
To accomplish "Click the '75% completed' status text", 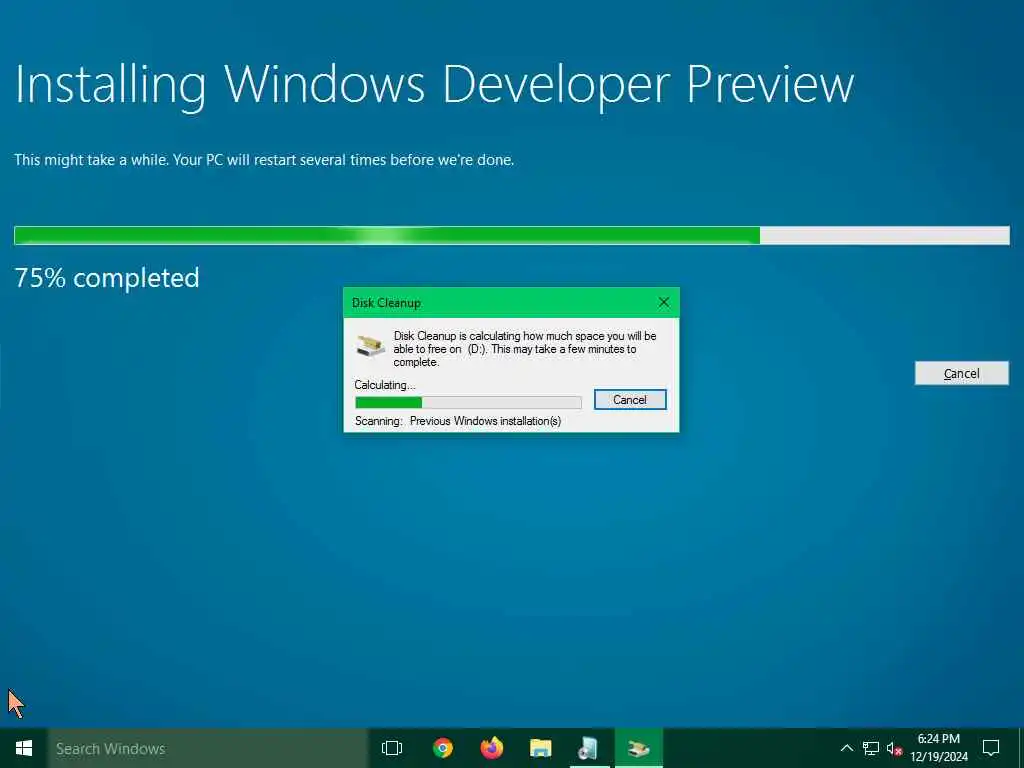I will click(x=106, y=278).
